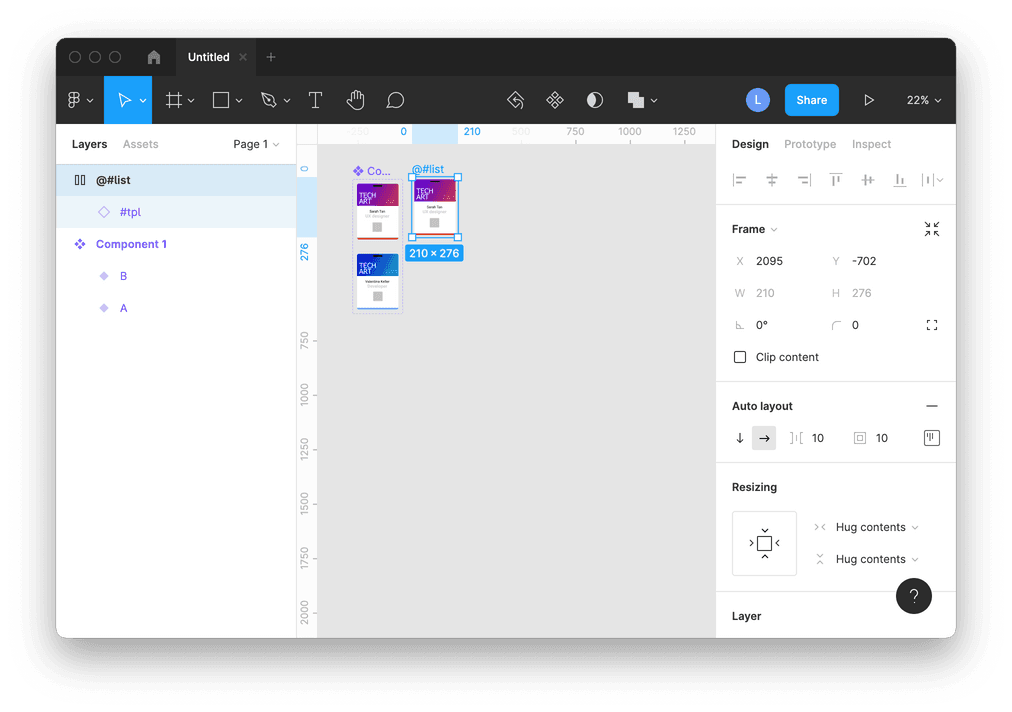Viewport: 1012px width, 712px height.
Task: Switch to the Assets tab
Action: point(140,144)
